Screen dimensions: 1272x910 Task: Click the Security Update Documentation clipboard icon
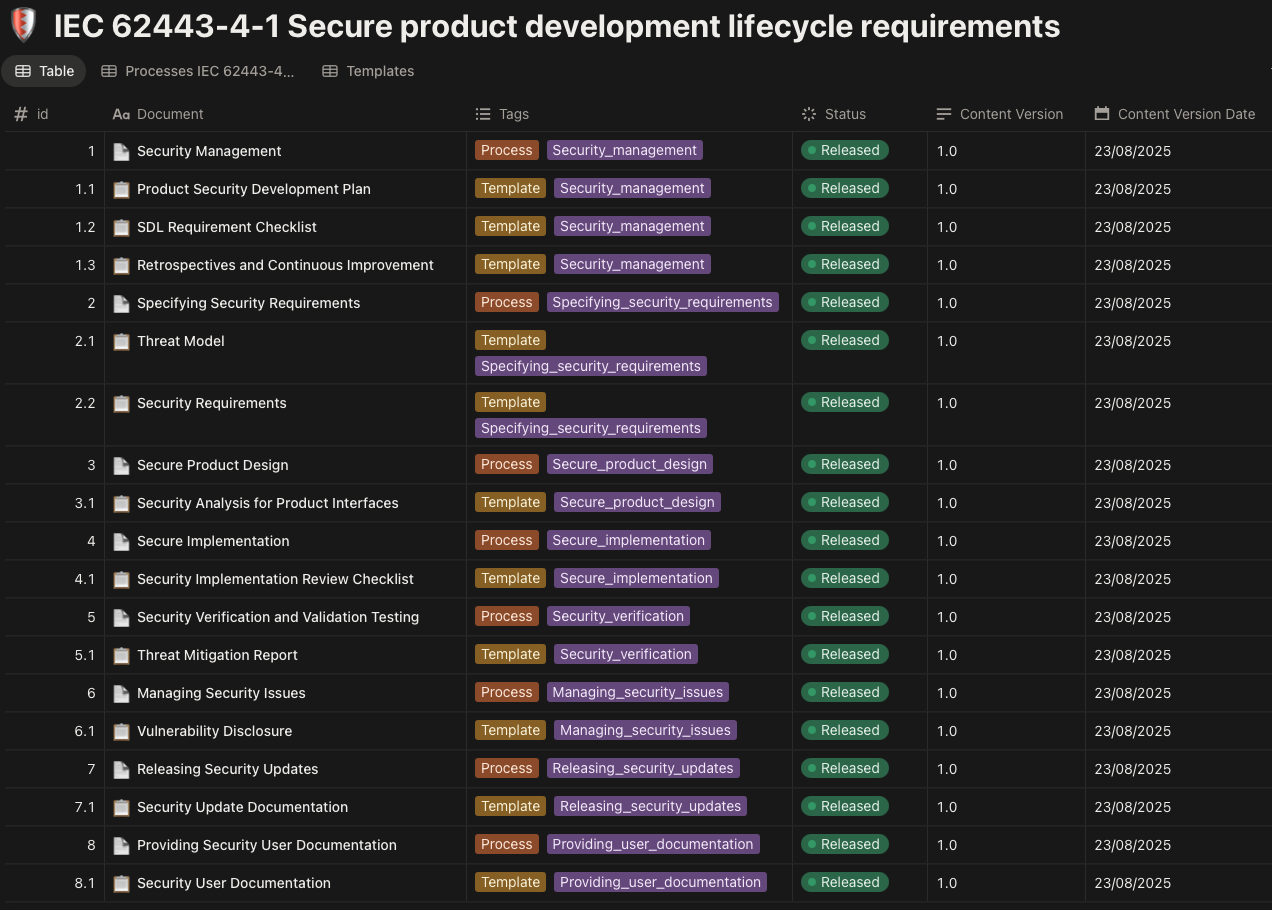coord(121,807)
